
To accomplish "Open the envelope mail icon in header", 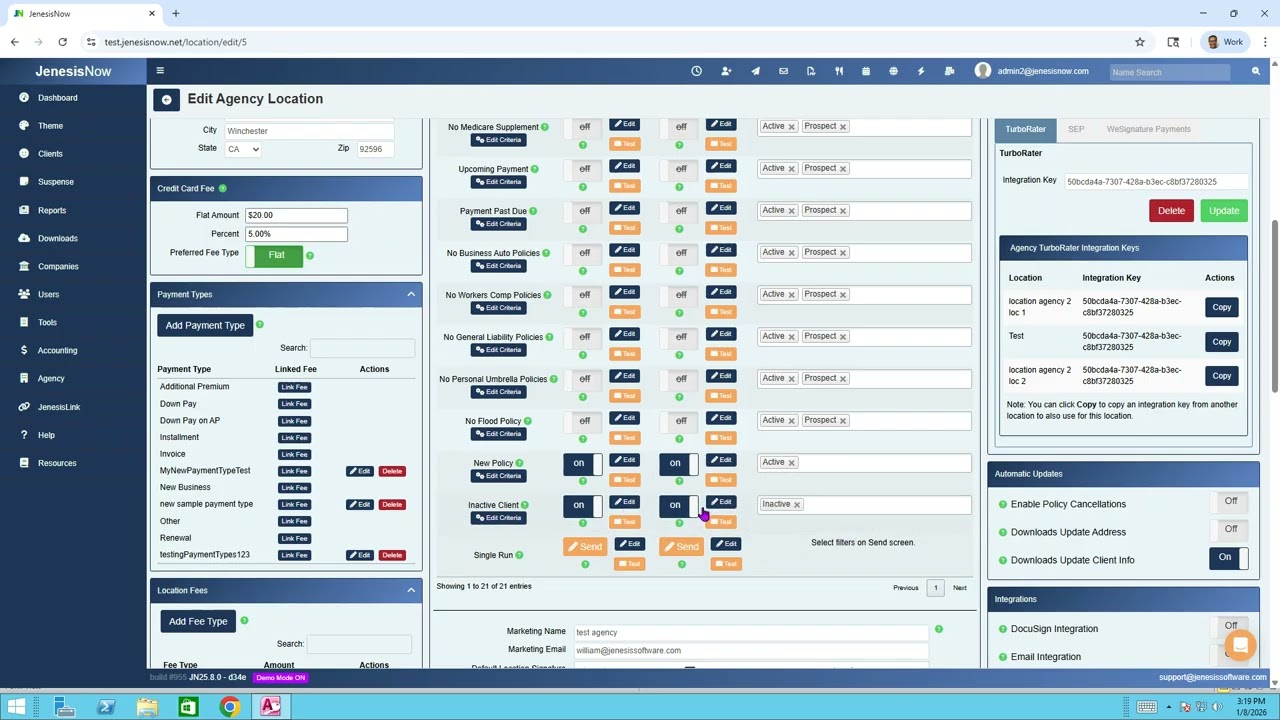I will click(783, 71).
